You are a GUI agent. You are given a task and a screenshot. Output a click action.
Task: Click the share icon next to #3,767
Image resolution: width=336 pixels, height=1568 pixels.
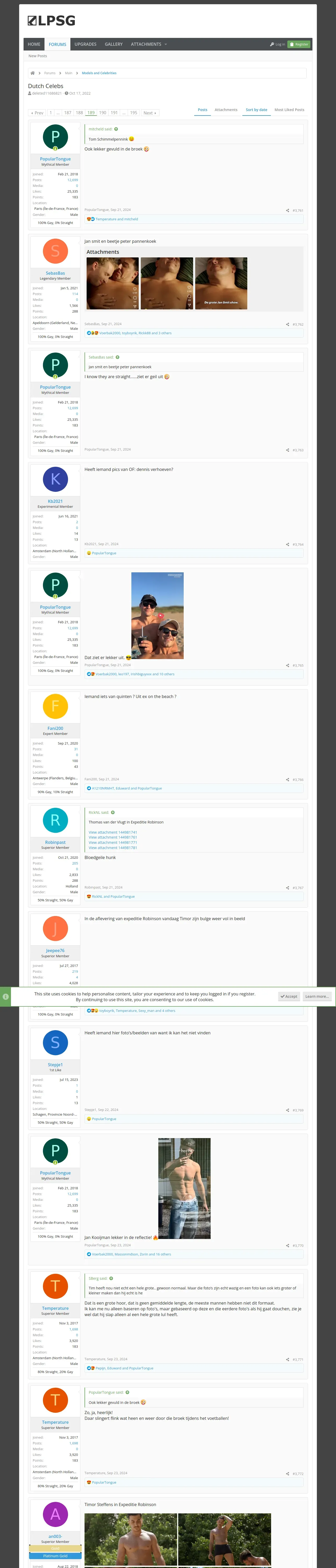pos(287,888)
